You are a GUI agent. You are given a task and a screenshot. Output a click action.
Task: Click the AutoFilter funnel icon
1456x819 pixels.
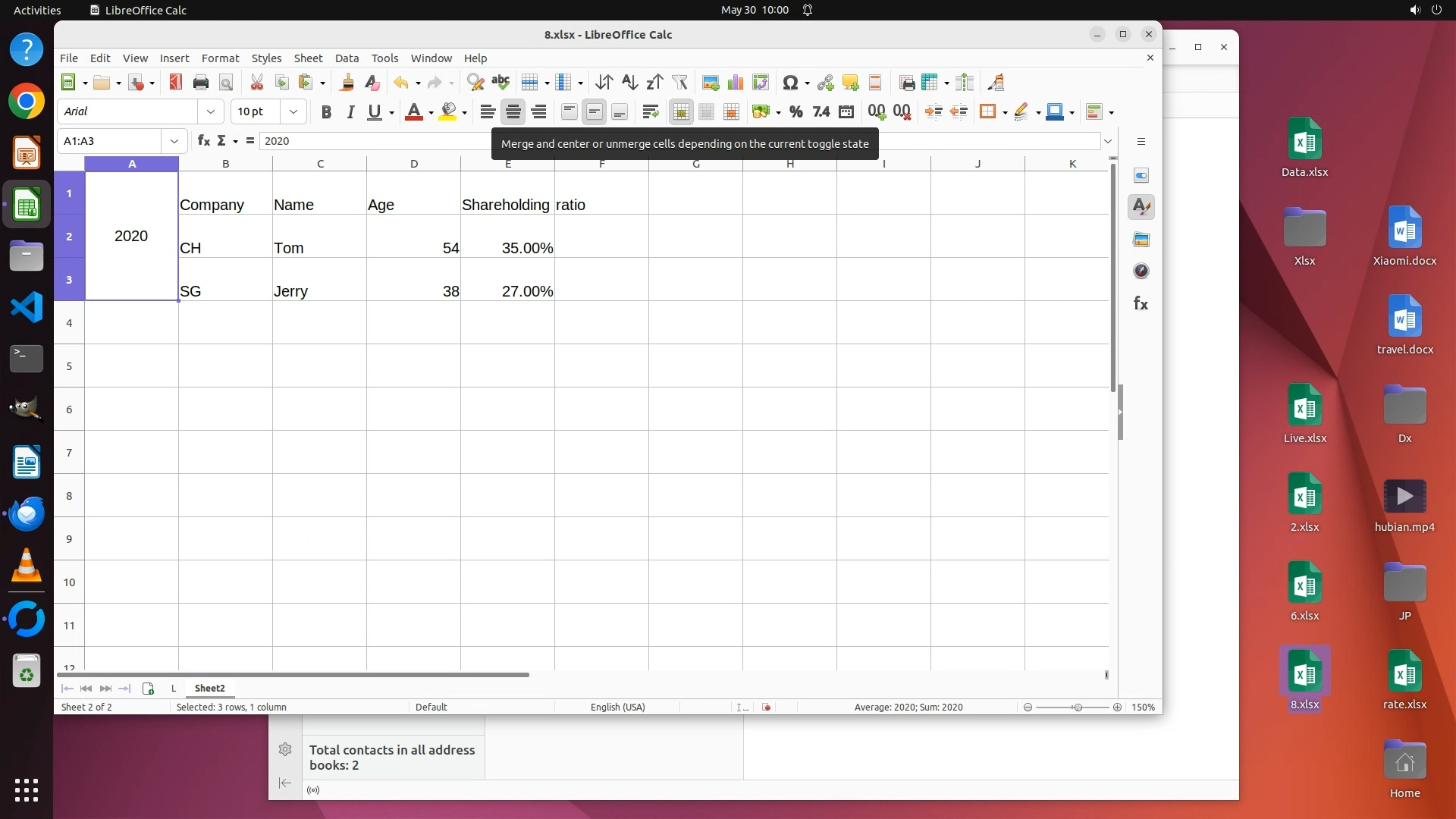point(679,83)
